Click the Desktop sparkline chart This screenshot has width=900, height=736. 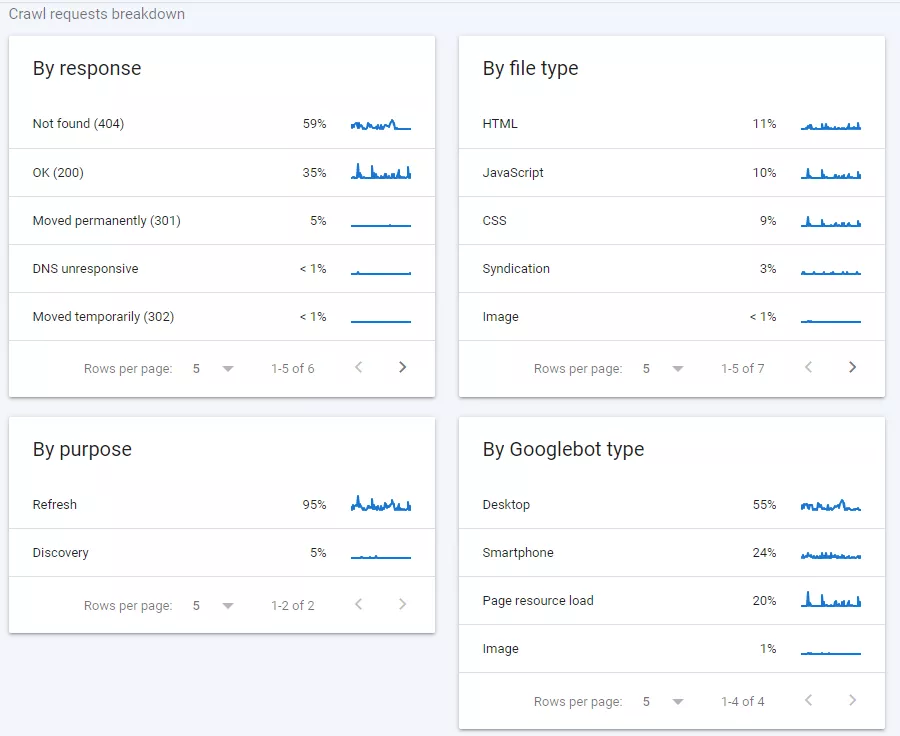(831, 505)
